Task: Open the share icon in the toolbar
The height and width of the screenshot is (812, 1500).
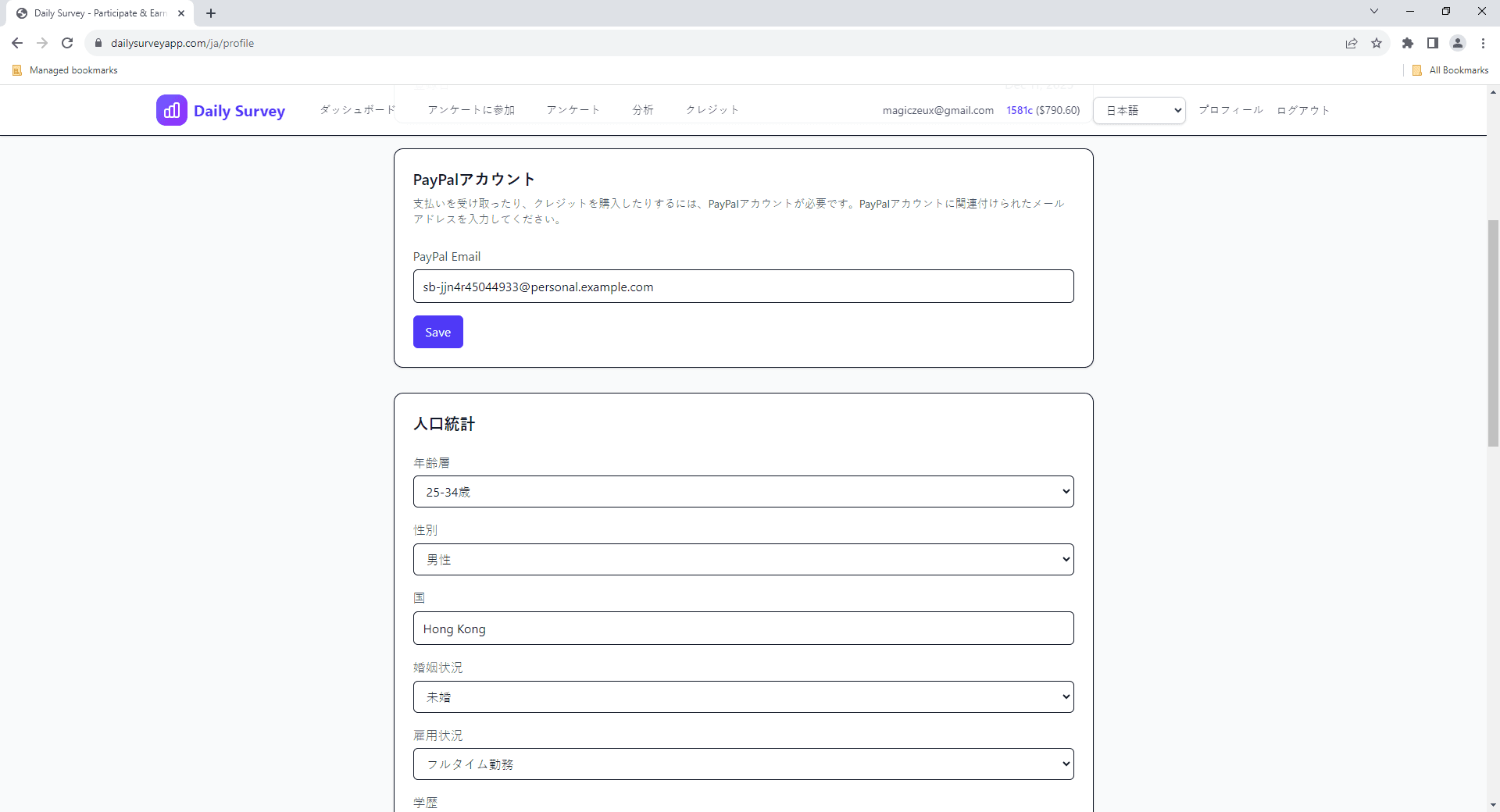Action: click(x=1352, y=43)
